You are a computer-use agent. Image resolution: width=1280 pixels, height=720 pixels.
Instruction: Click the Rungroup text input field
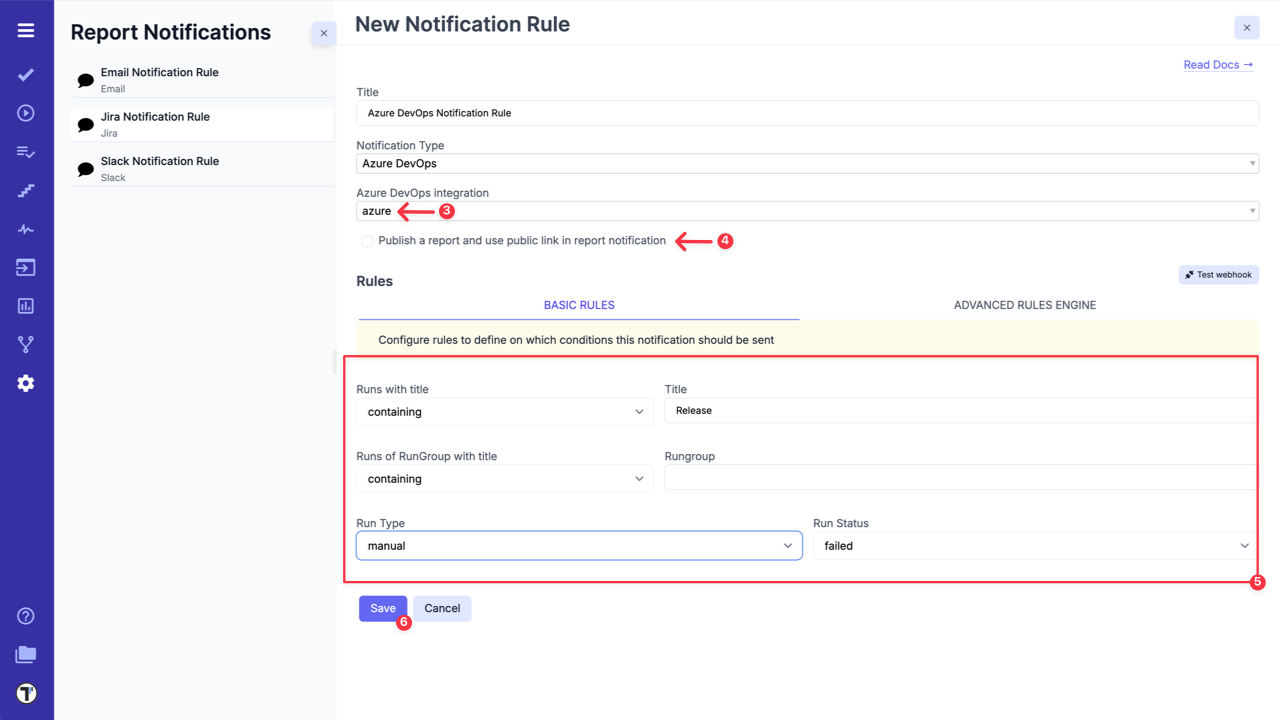[960, 478]
